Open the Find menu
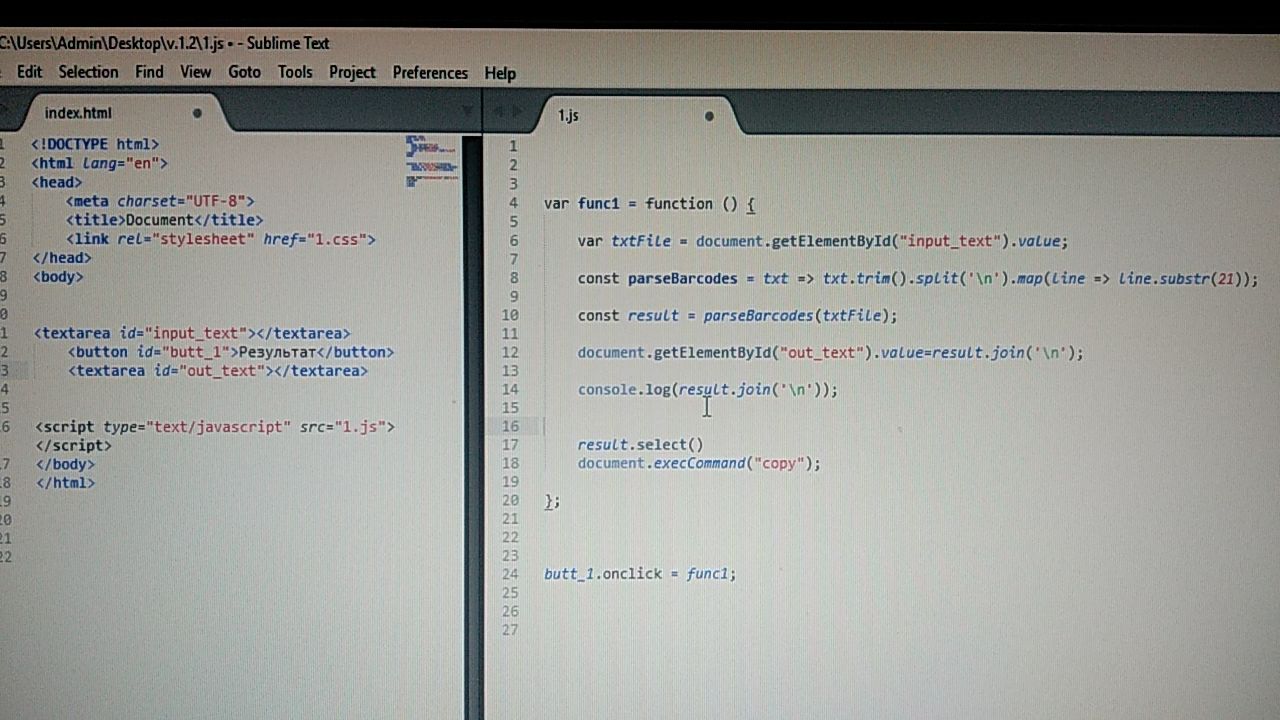Screen dimensions: 1280x720 149,72
